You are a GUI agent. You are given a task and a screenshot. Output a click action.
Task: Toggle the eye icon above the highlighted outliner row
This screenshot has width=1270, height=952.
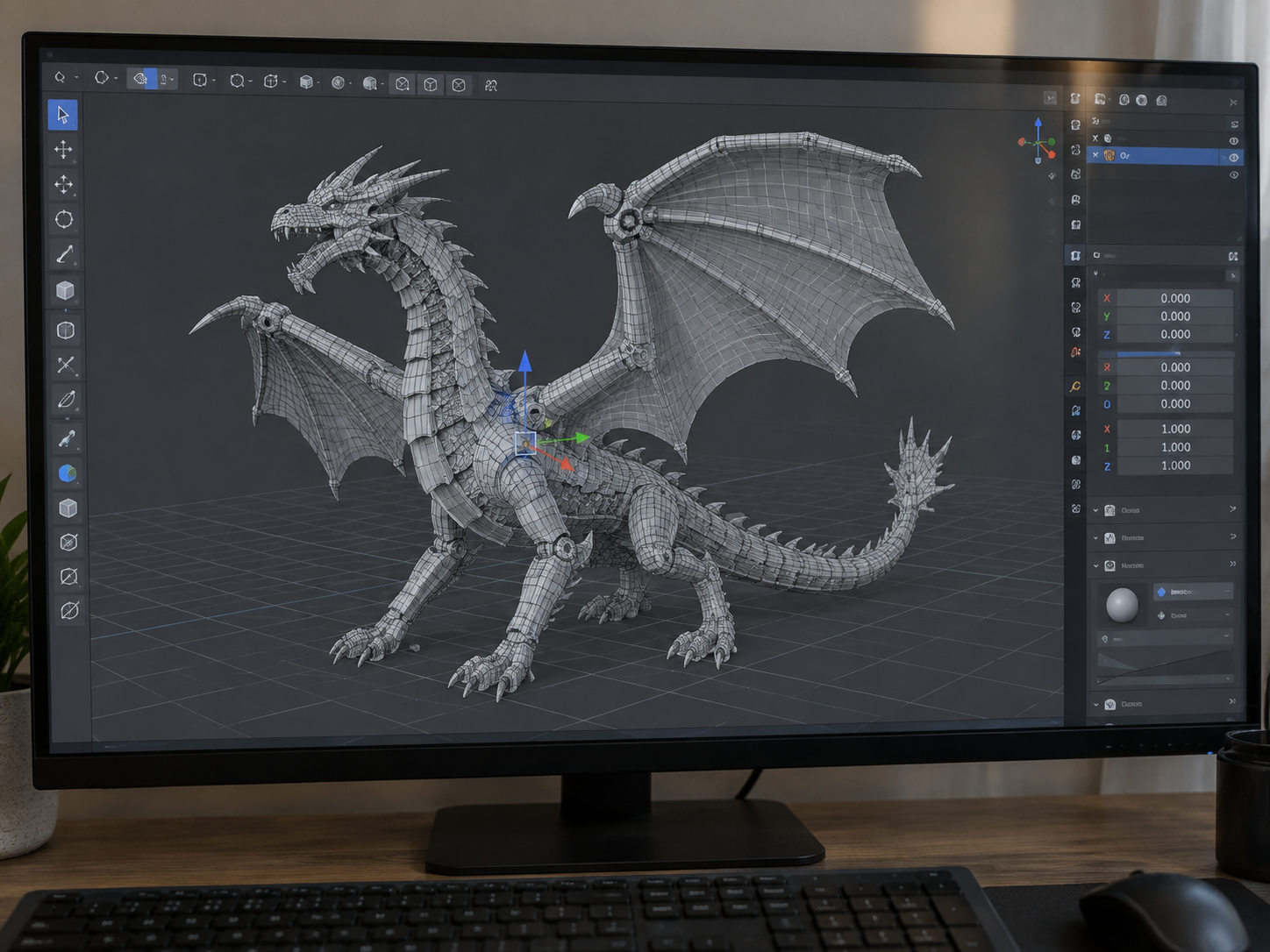(x=1234, y=141)
